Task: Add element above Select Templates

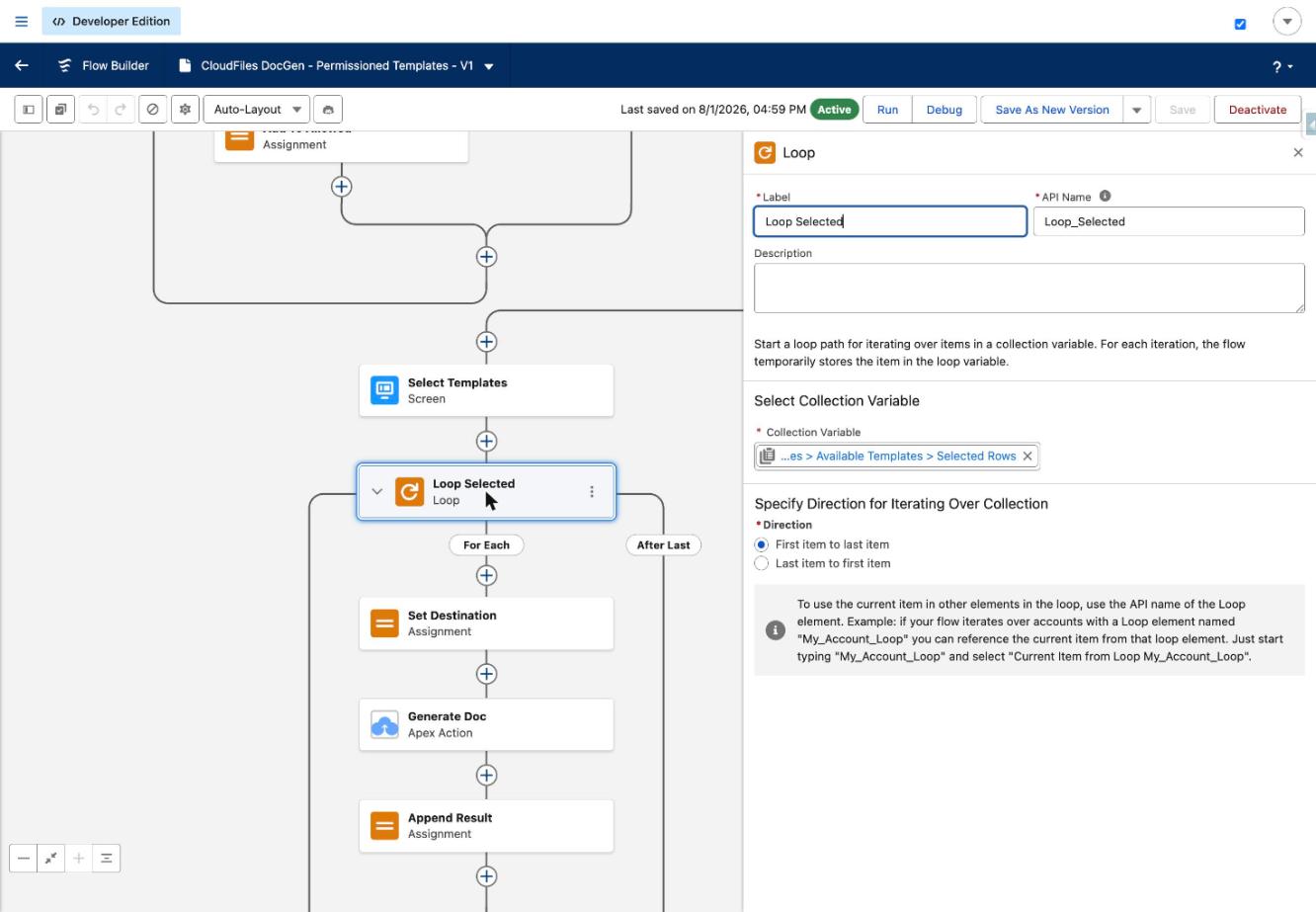Action: 486,342
